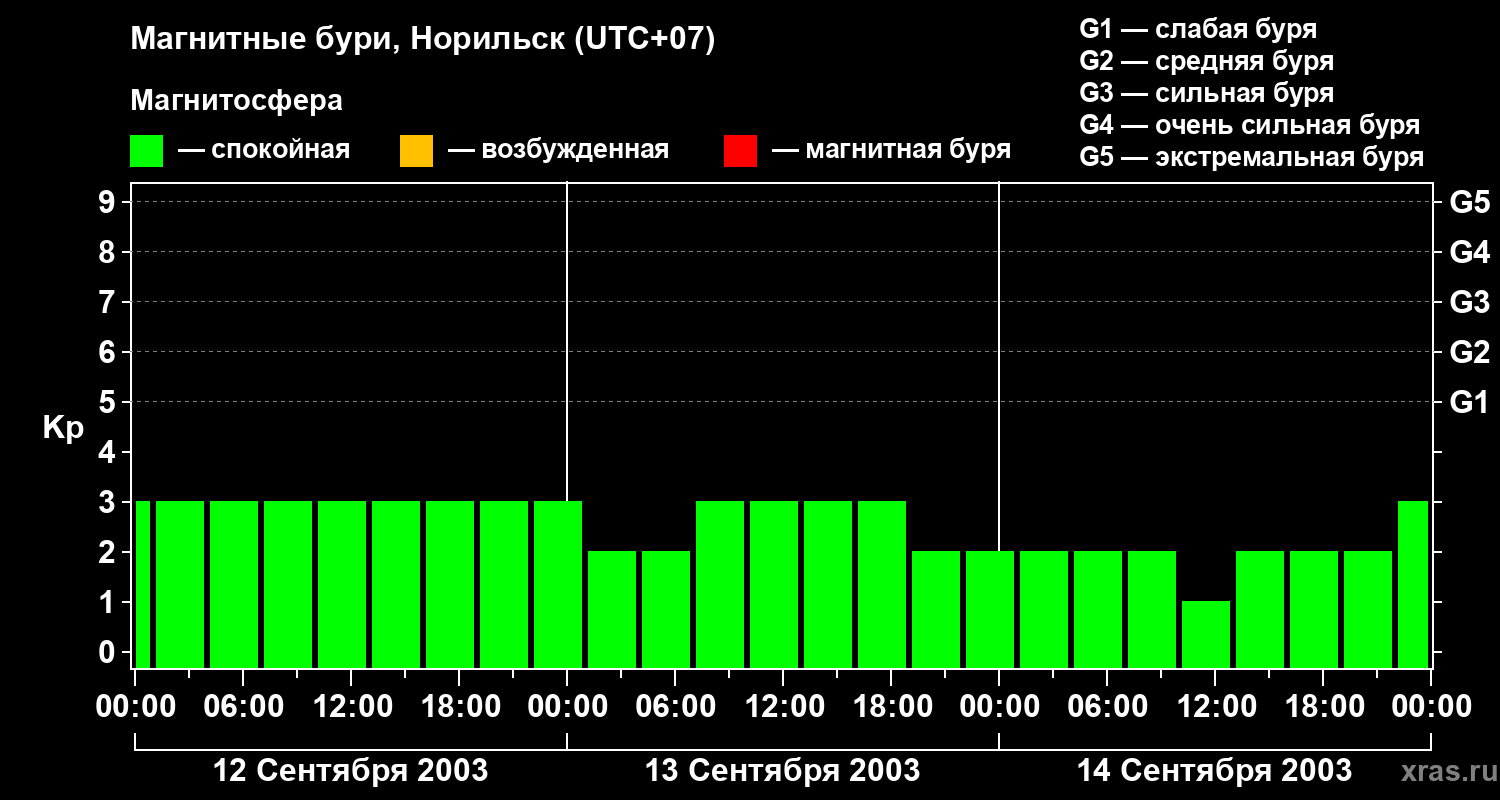The height and width of the screenshot is (800, 1500).
Task: Click the '12:00' time label on 14 September
Action: tap(1215, 707)
